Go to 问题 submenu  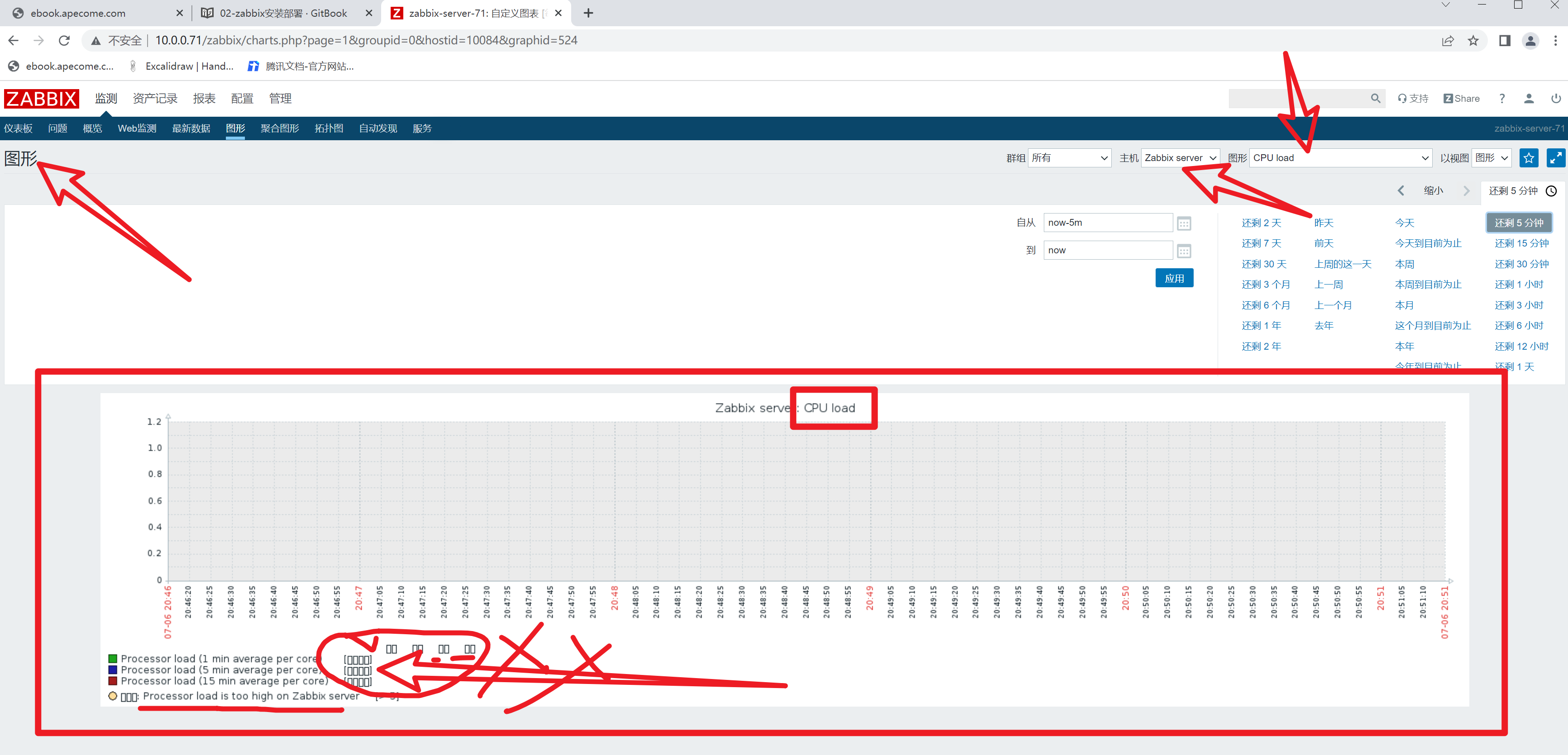[x=58, y=128]
